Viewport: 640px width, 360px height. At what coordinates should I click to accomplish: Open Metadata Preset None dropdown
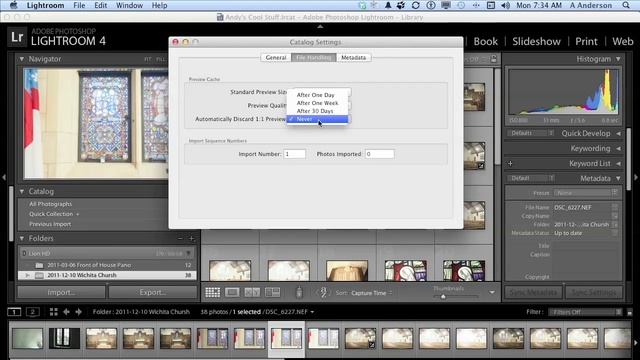(x=586, y=193)
